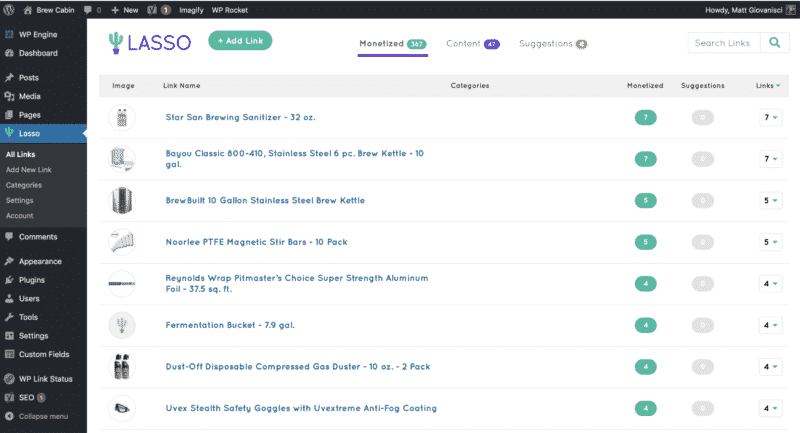The width and height of the screenshot is (800, 433).
Task: Expand links dropdown for Uvex Goggles row
Action: [770, 408]
